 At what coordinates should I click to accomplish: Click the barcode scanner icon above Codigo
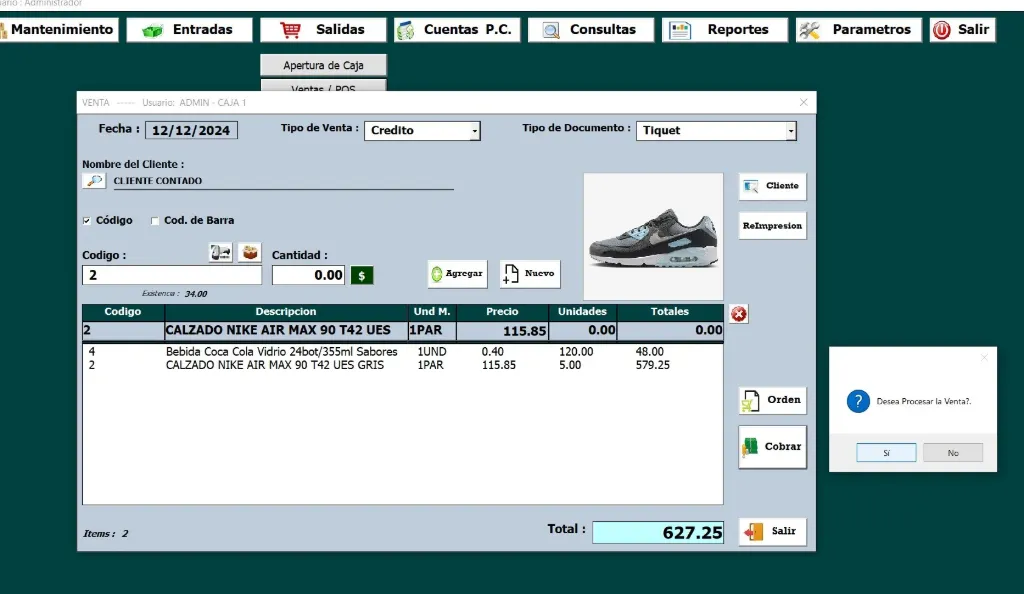click(220, 253)
